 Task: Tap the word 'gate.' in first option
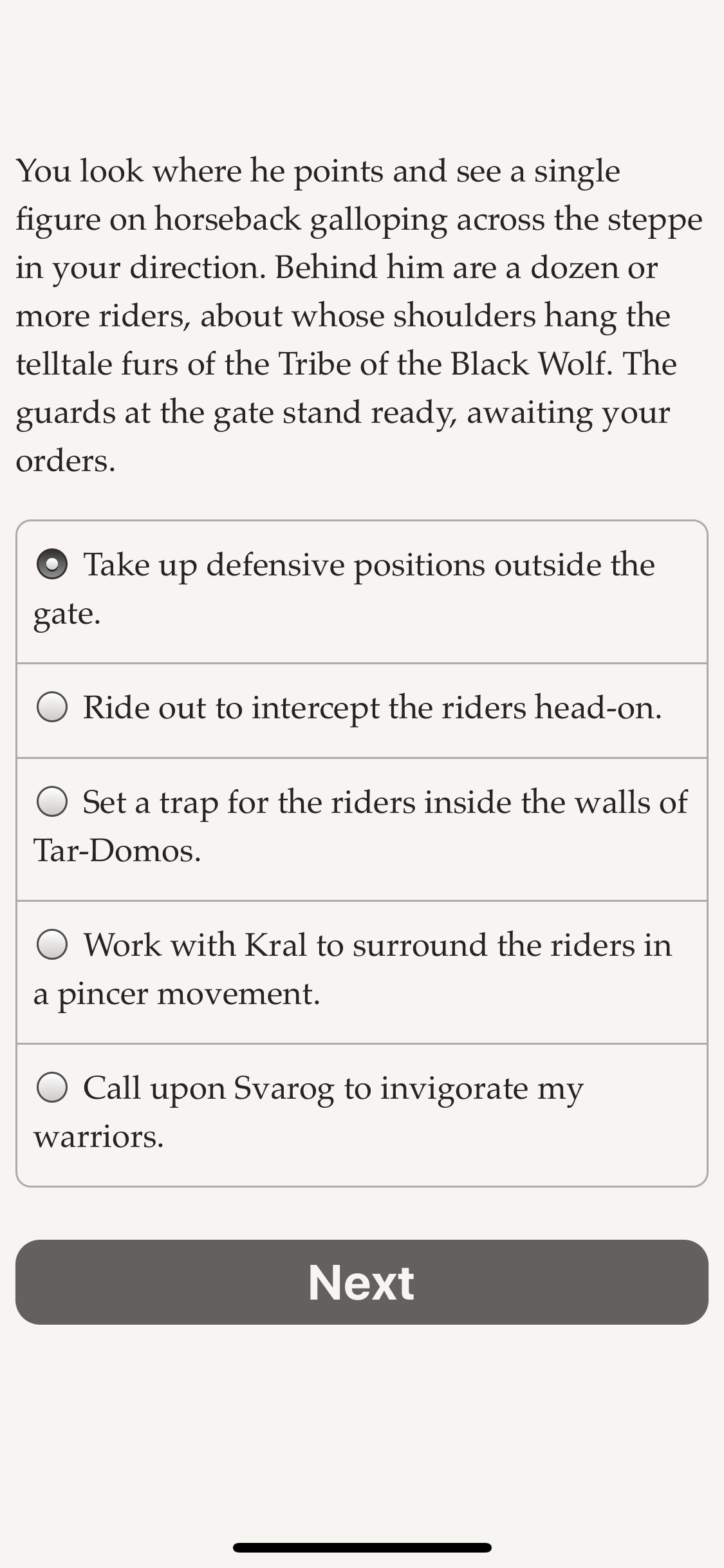tap(67, 614)
